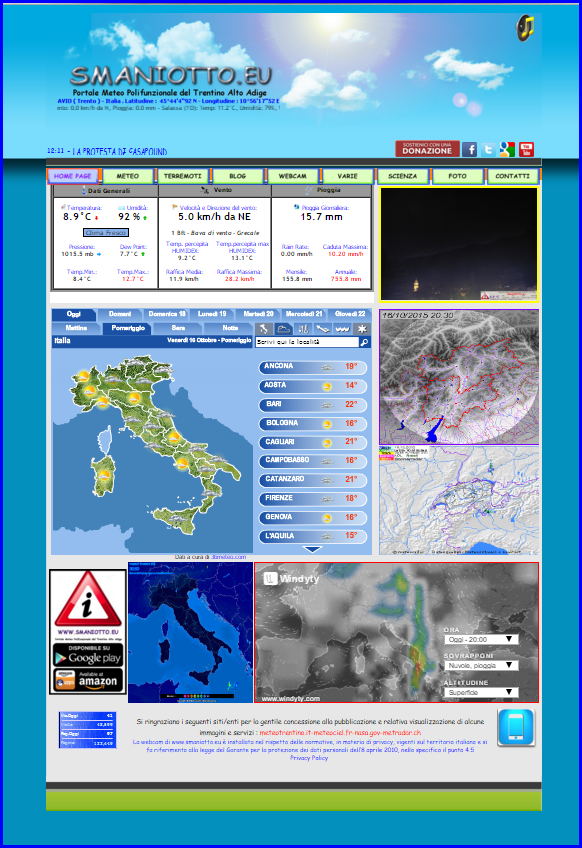This screenshot has width=582, height=848.
Task: Click the Donazione support button
Action: click(x=427, y=149)
